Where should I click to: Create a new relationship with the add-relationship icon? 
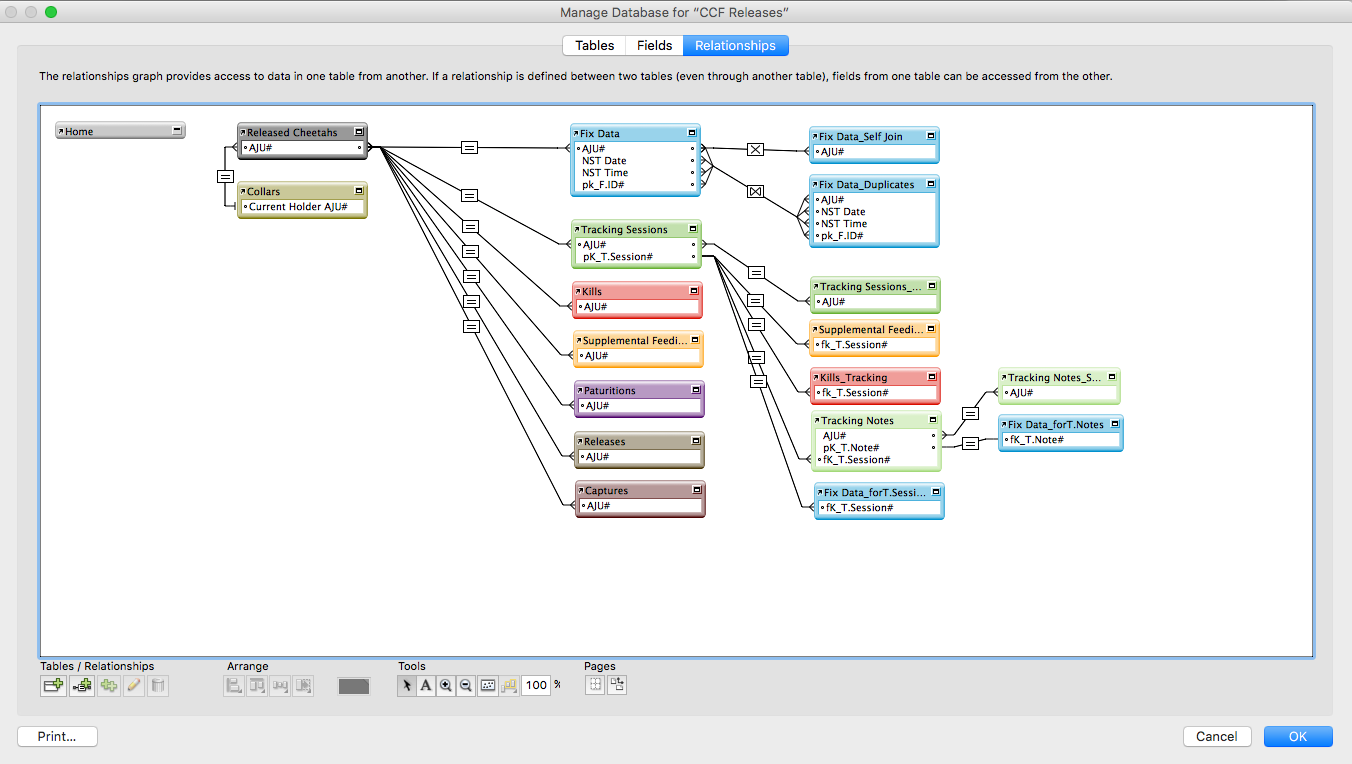tap(82, 686)
